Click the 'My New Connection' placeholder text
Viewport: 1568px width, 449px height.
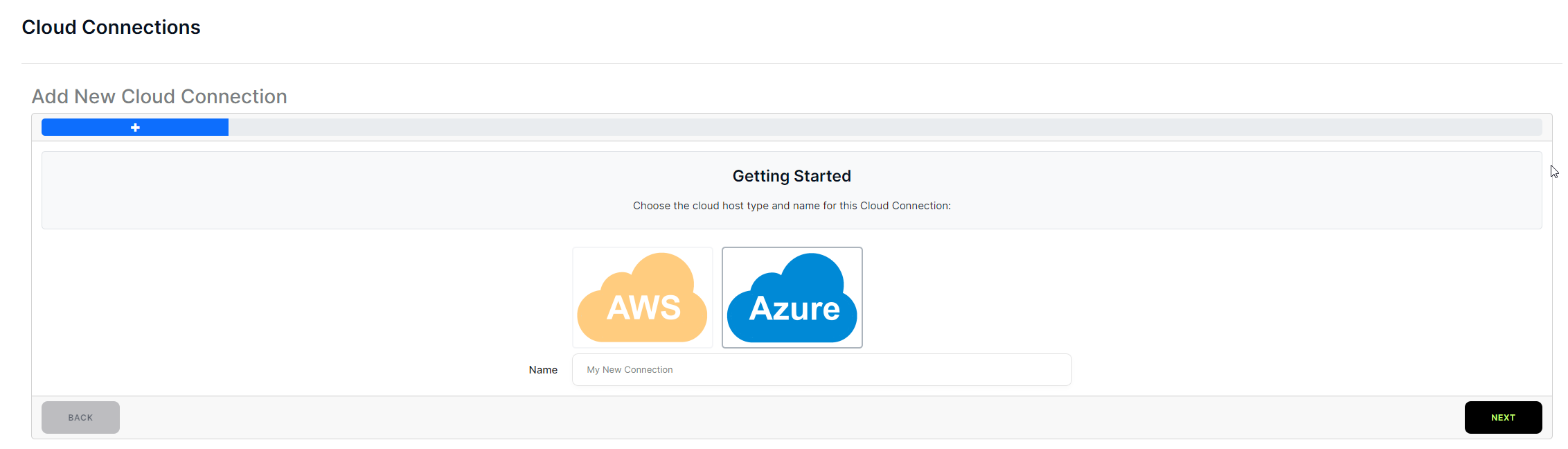630,370
